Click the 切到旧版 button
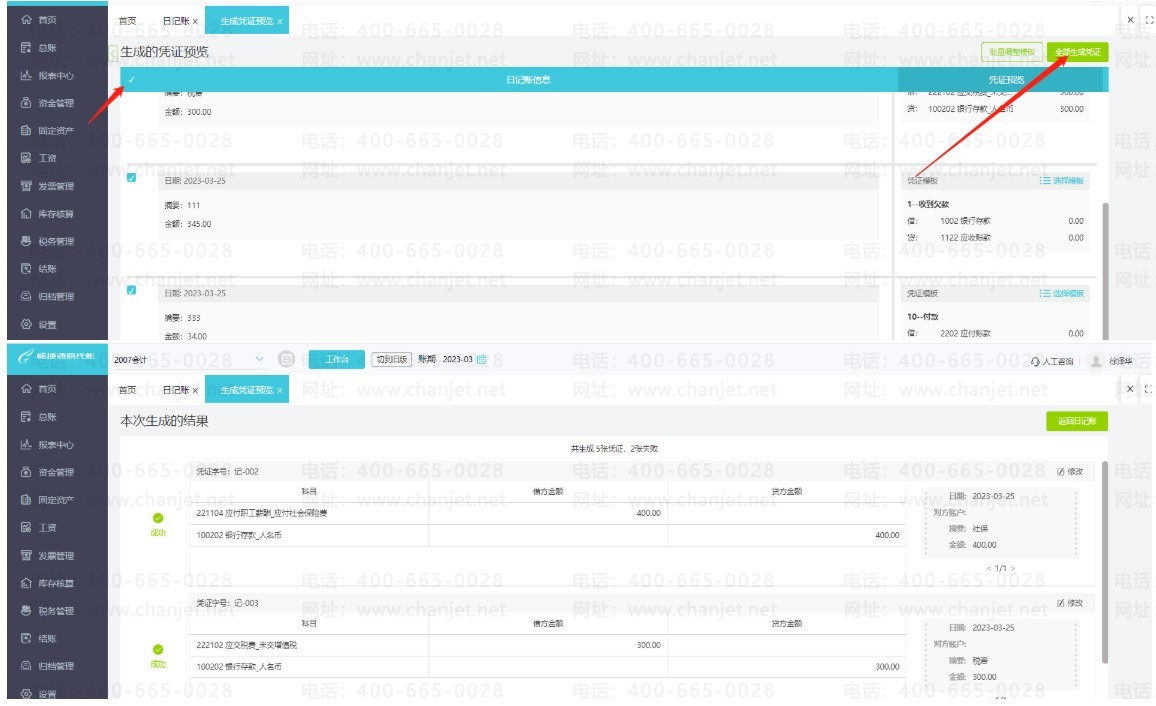Image resolution: width=1156 pixels, height=706 pixels. 391,360
